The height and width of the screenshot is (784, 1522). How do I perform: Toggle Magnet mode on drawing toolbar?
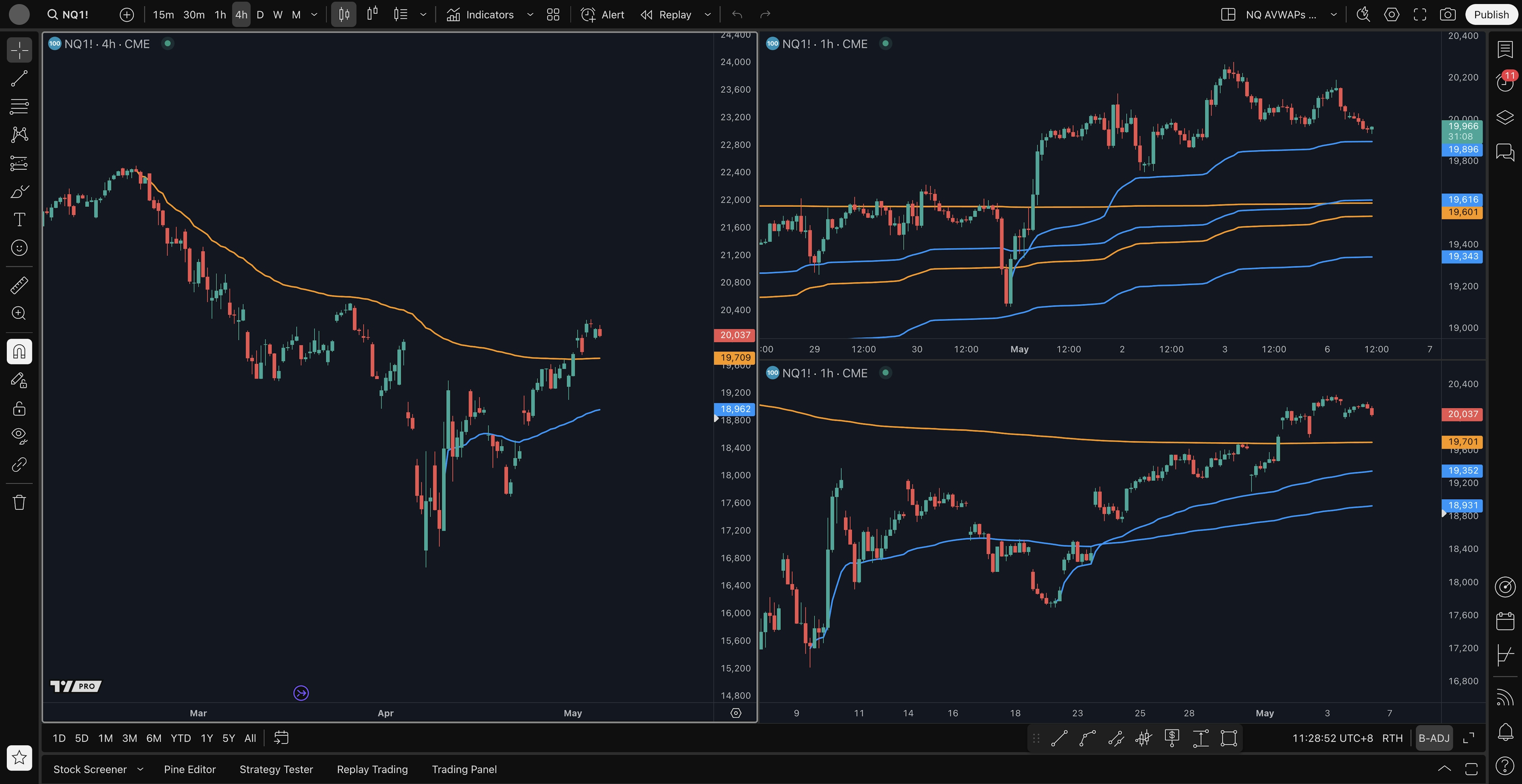click(x=19, y=352)
